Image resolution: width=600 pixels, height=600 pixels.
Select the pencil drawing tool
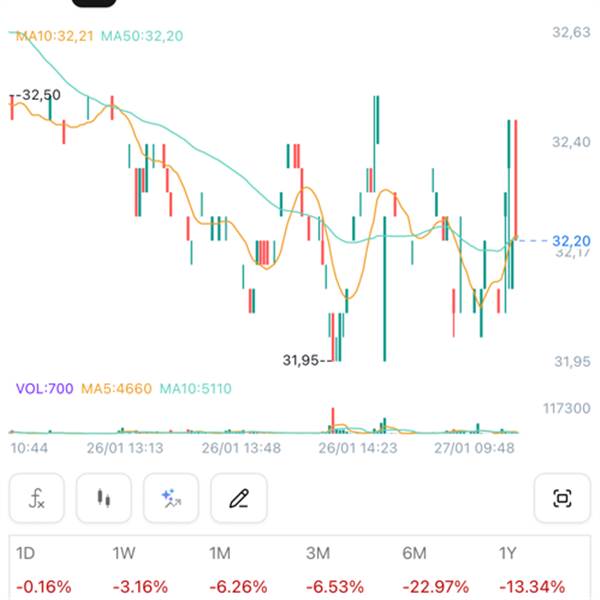coord(238,497)
